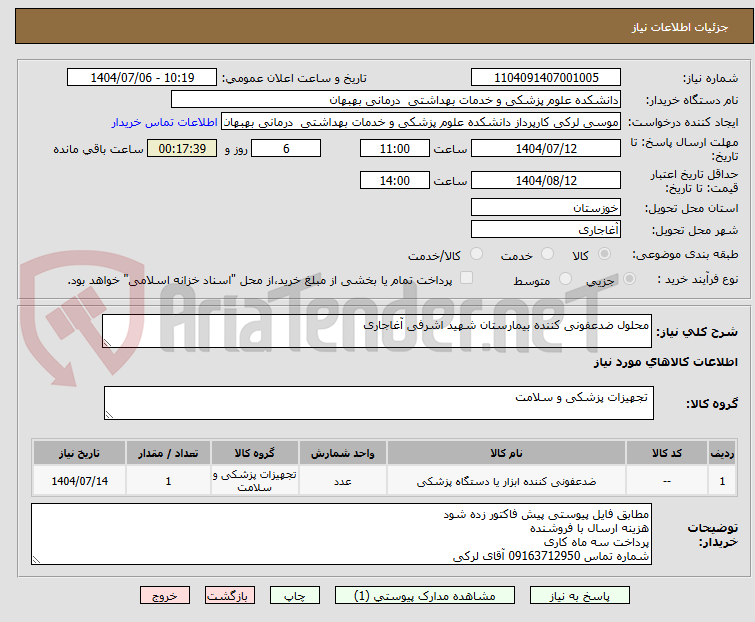
Task: Click the شماره نیاز field 1104091407001005
Action: pos(546,78)
